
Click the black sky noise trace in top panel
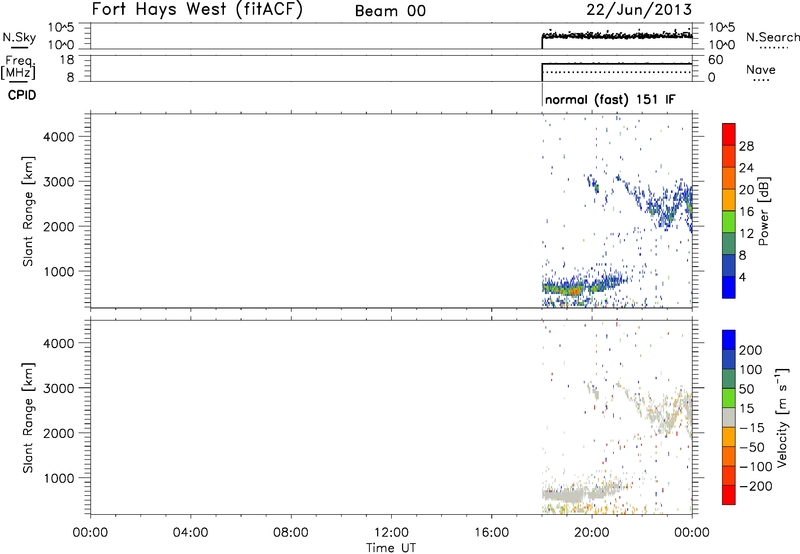pyautogui.click(x=617, y=35)
